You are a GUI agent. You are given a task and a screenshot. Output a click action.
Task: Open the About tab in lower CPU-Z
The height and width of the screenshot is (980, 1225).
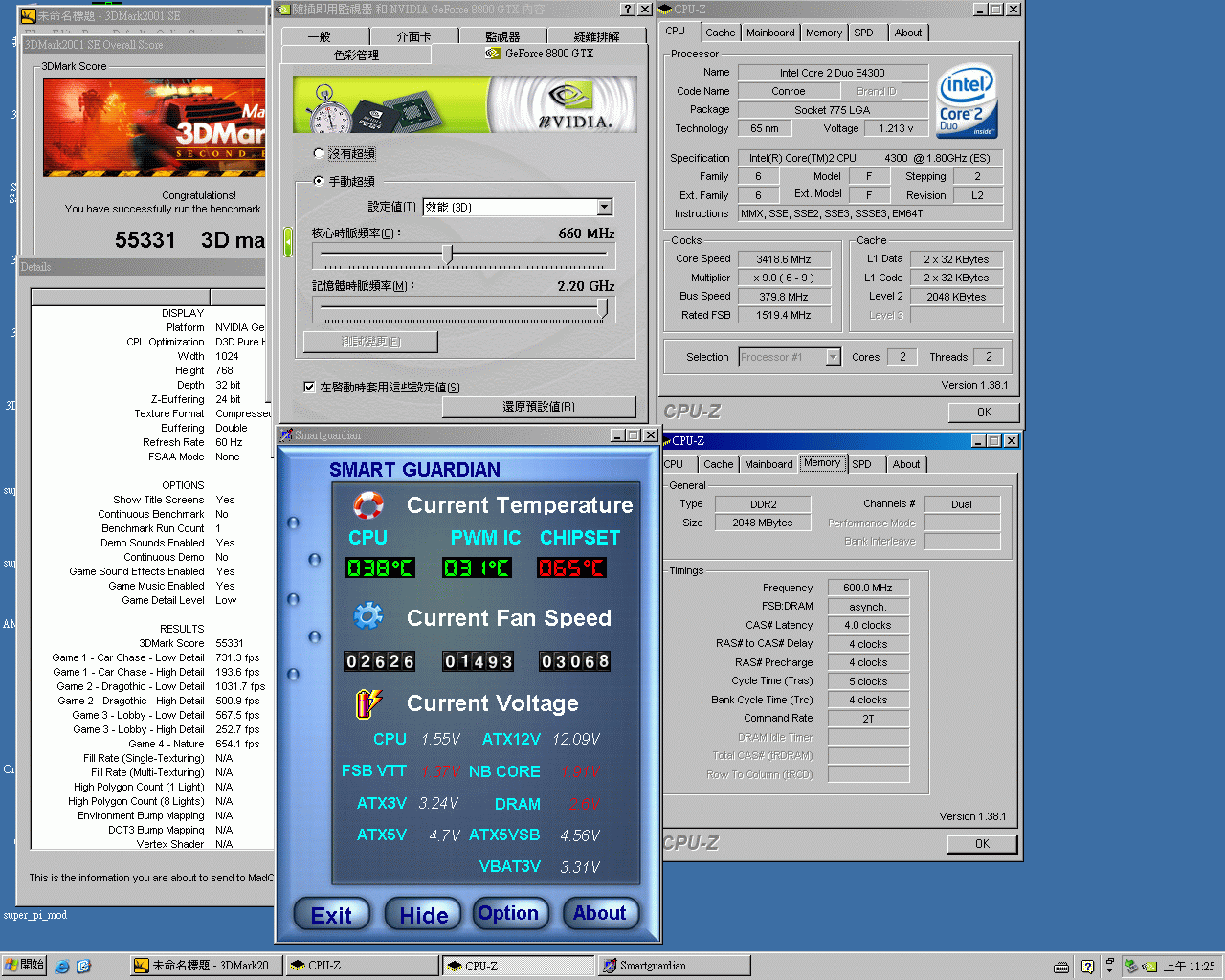(x=906, y=464)
